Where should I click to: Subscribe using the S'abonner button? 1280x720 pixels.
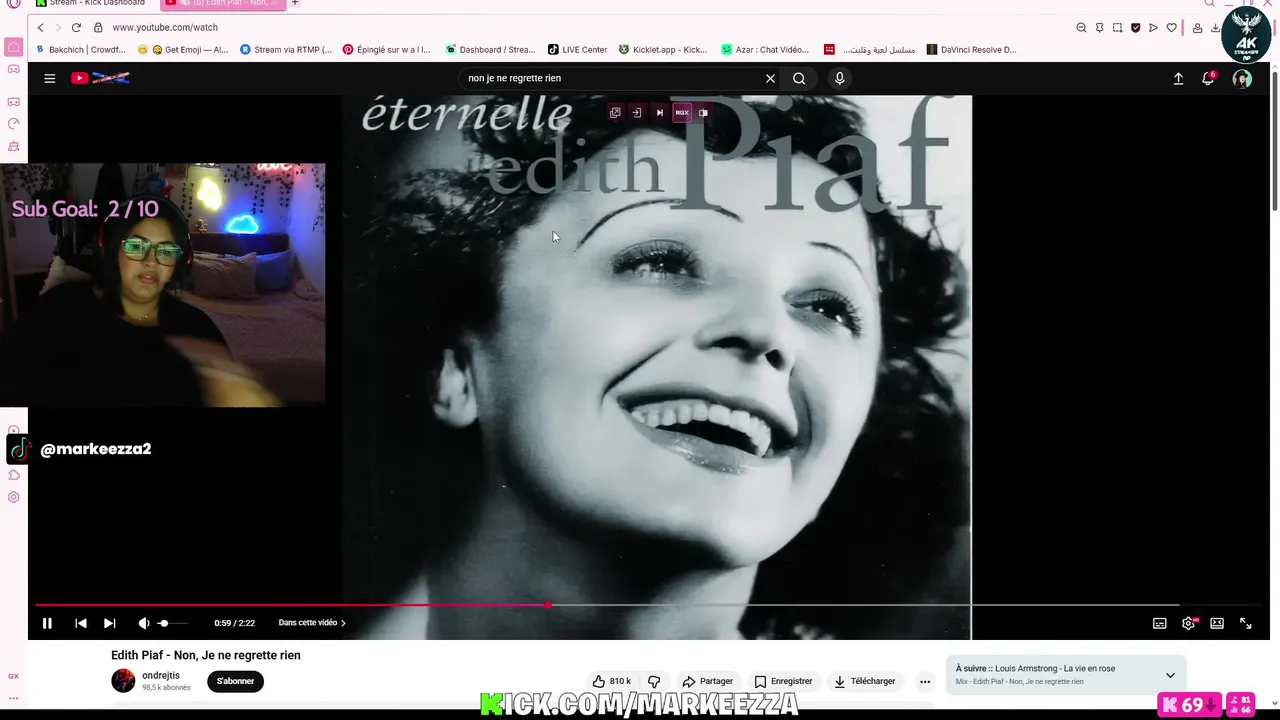(x=235, y=681)
